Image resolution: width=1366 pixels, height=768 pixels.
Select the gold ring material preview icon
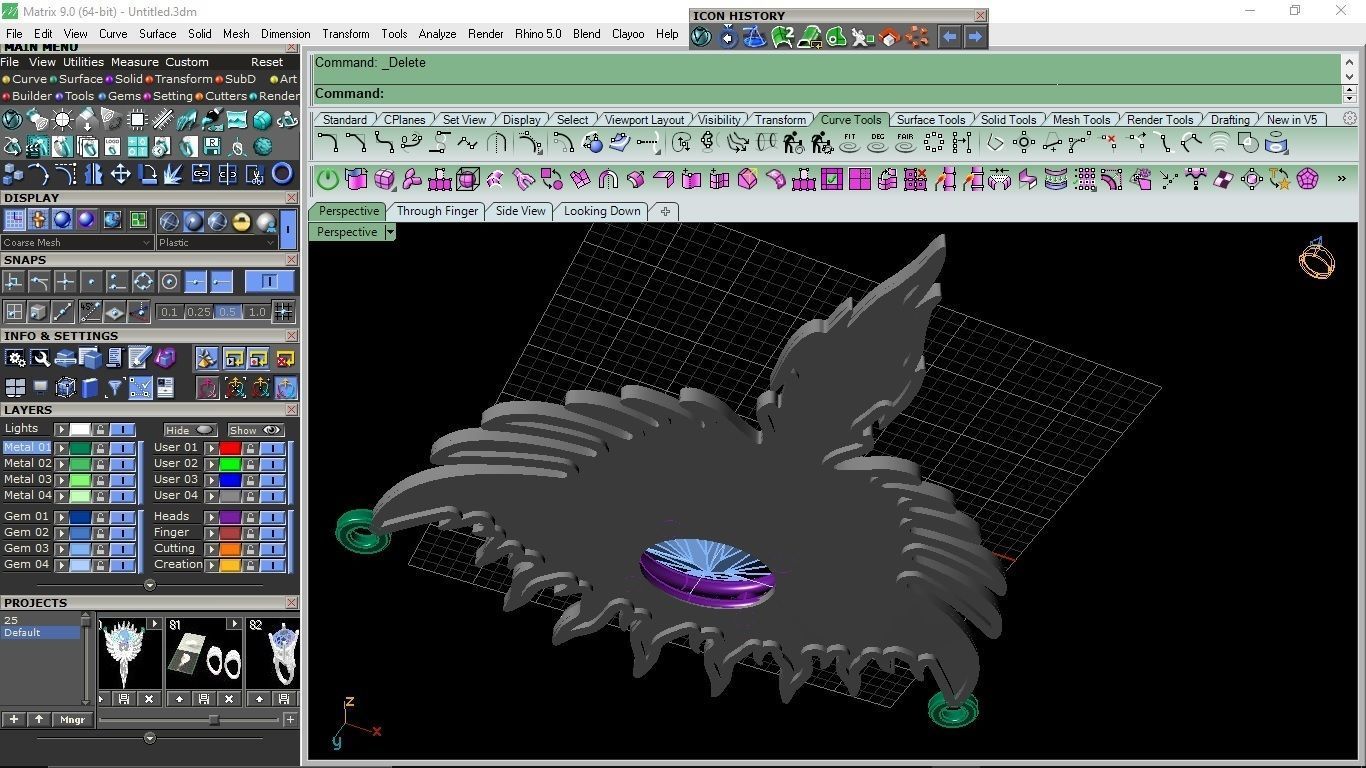(241, 222)
